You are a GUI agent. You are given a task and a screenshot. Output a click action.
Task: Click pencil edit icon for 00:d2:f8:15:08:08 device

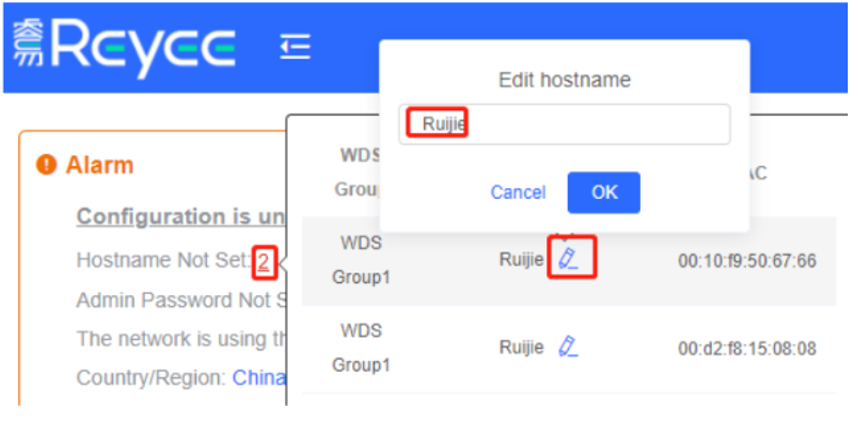pos(568,347)
